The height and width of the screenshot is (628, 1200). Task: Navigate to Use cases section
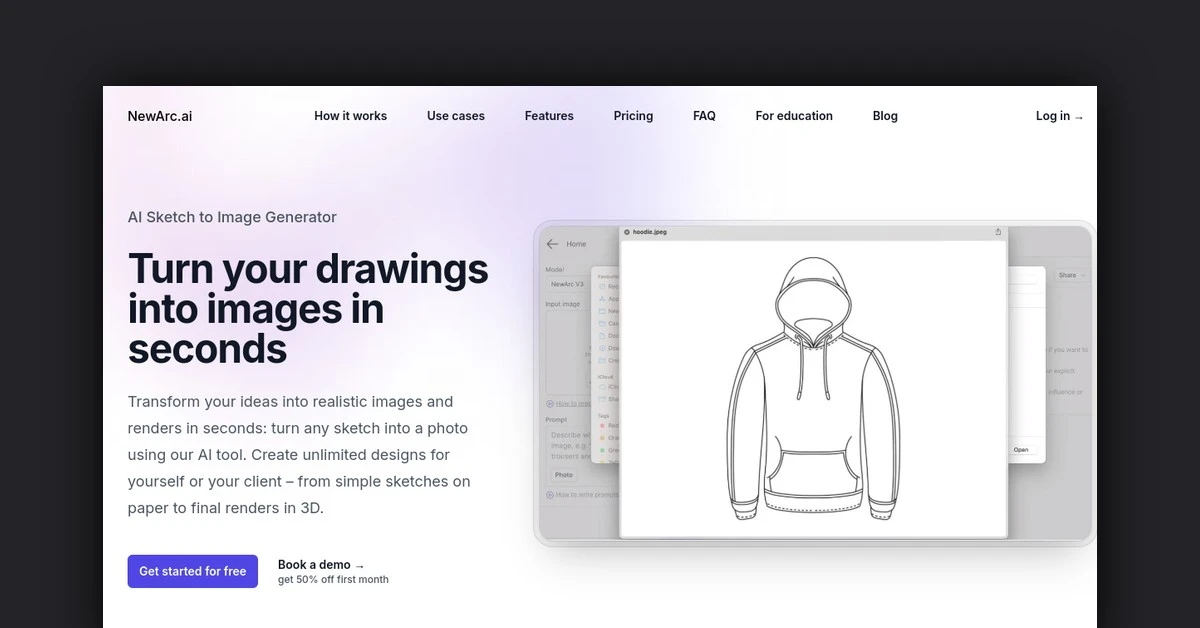point(455,116)
